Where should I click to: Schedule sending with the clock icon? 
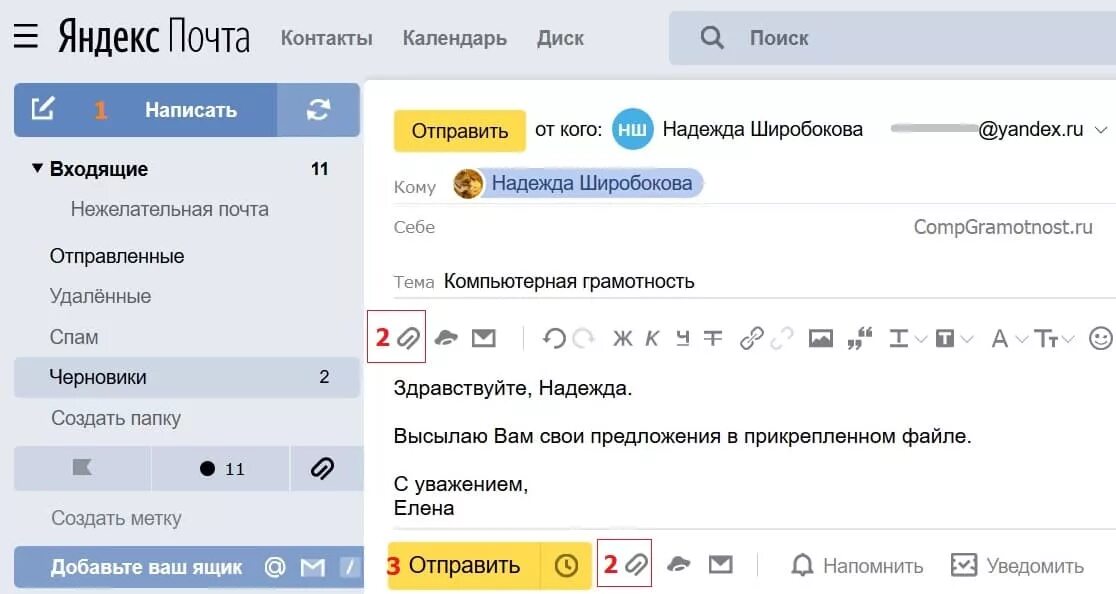tap(566, 566)
